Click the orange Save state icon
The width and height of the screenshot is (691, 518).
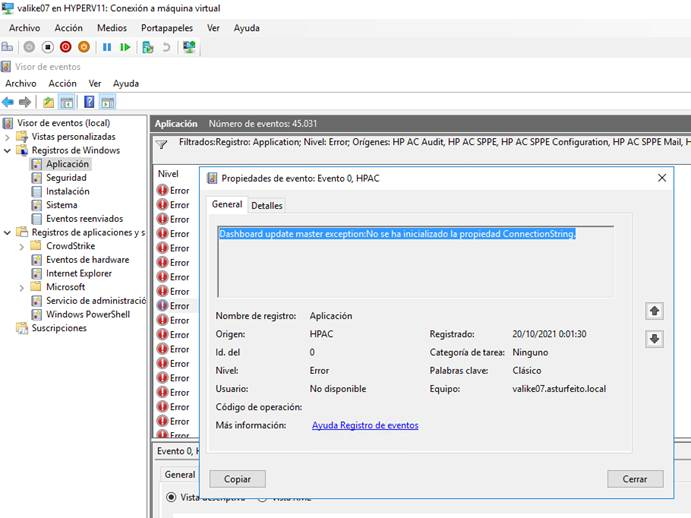[84, 47]
